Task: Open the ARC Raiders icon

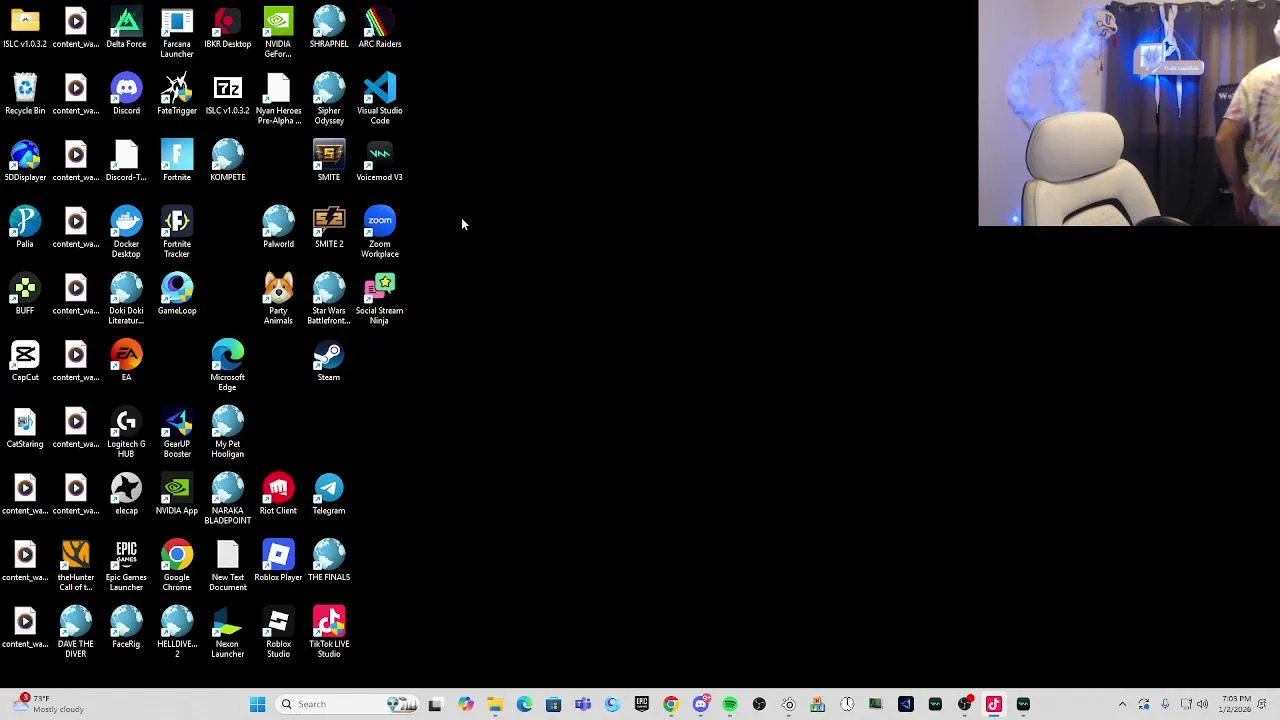Action: pos(380,28)
